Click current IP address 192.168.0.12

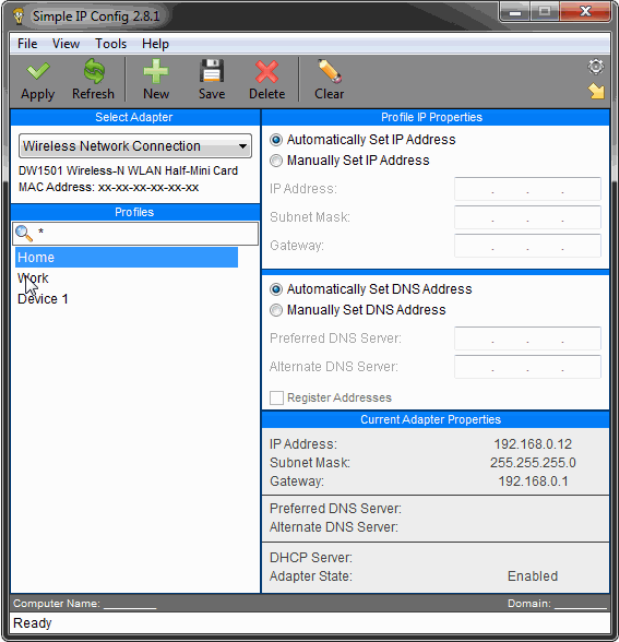tap(533, 444)
